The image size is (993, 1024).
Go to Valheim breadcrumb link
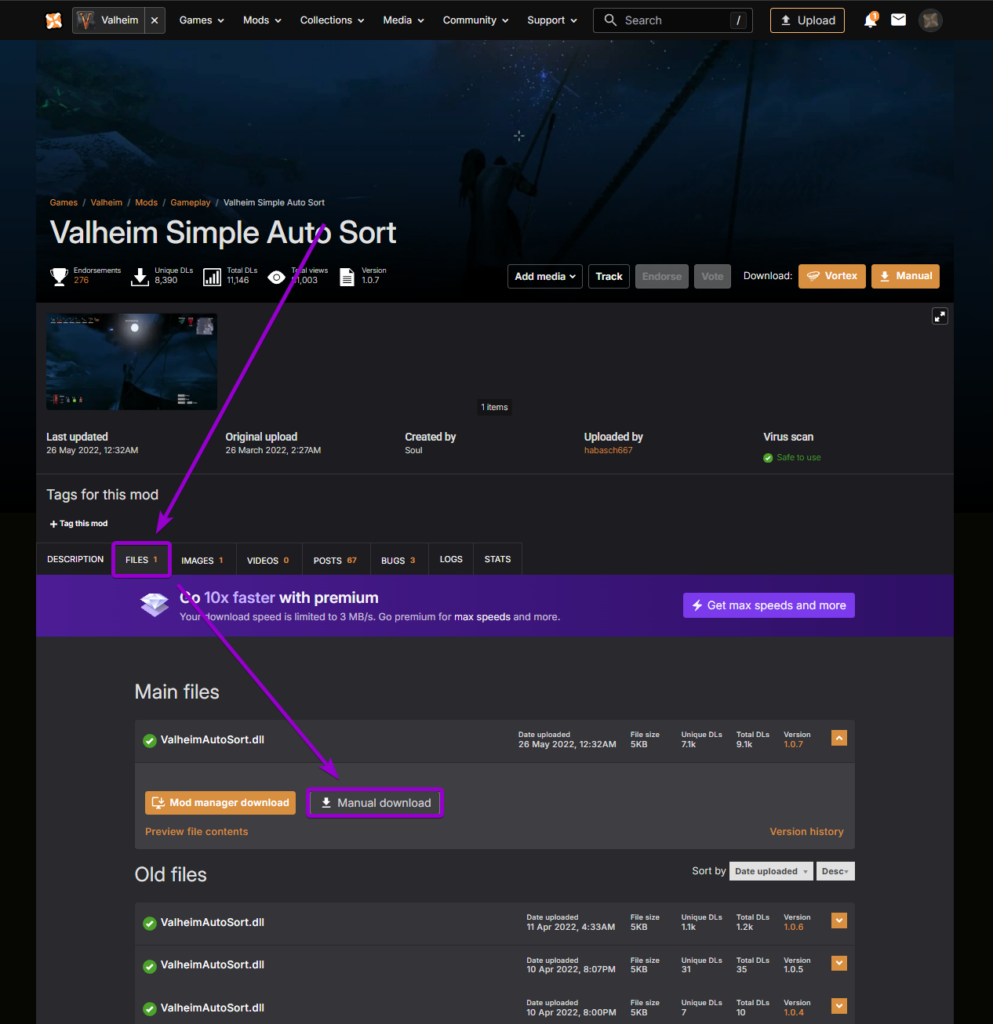click(x=106, y=202)
